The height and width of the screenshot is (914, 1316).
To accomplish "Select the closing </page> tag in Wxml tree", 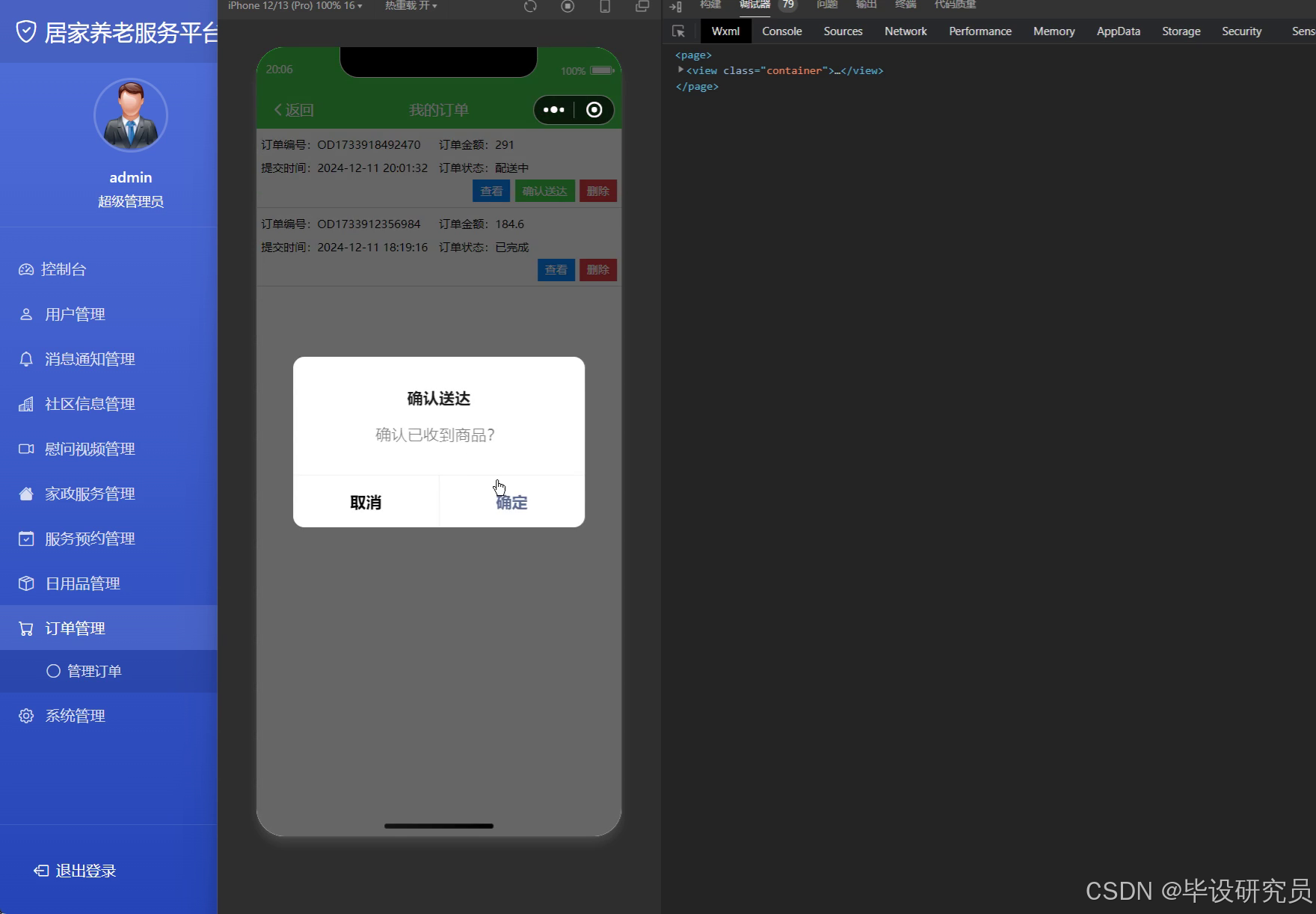I will (x=697, y=86).
